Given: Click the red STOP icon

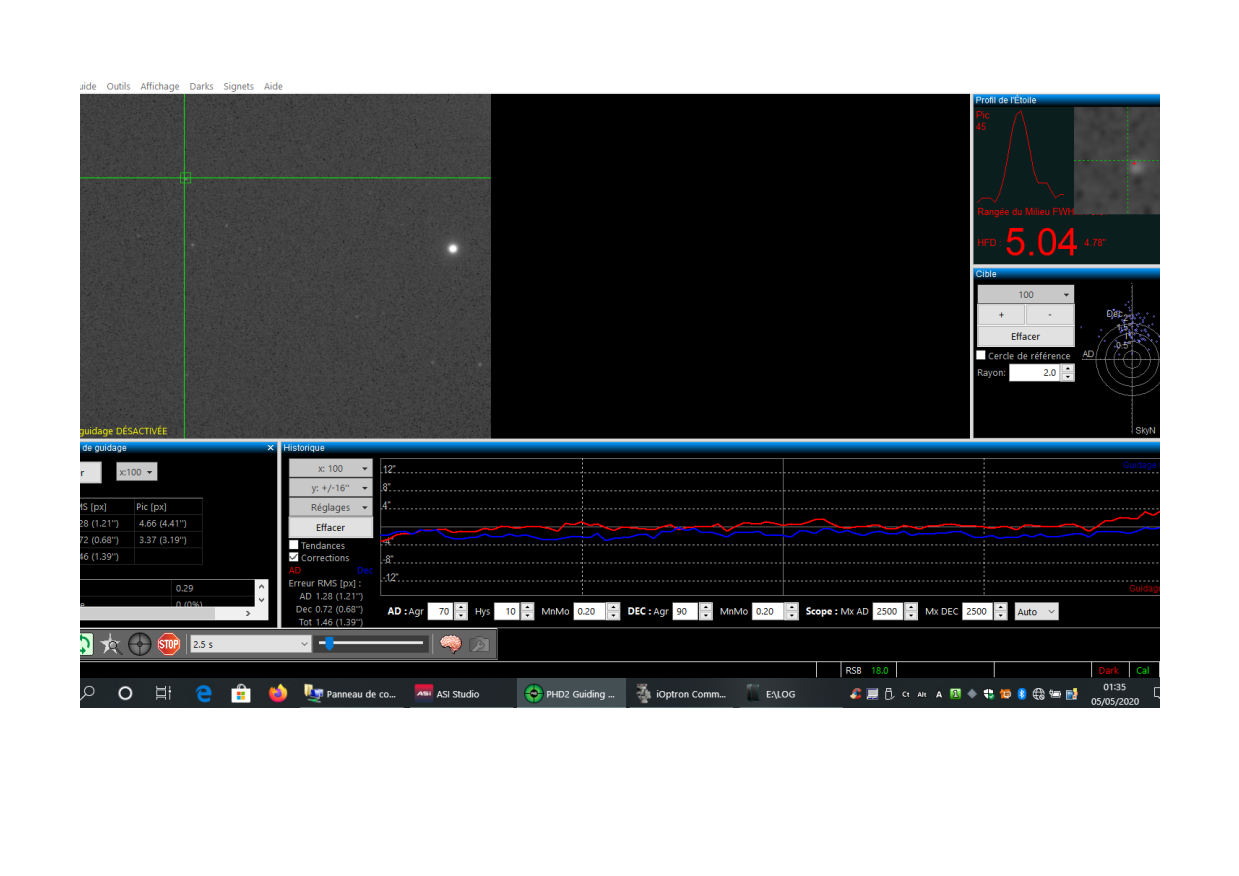Looking at the screenshot, I should coord(169,645).
